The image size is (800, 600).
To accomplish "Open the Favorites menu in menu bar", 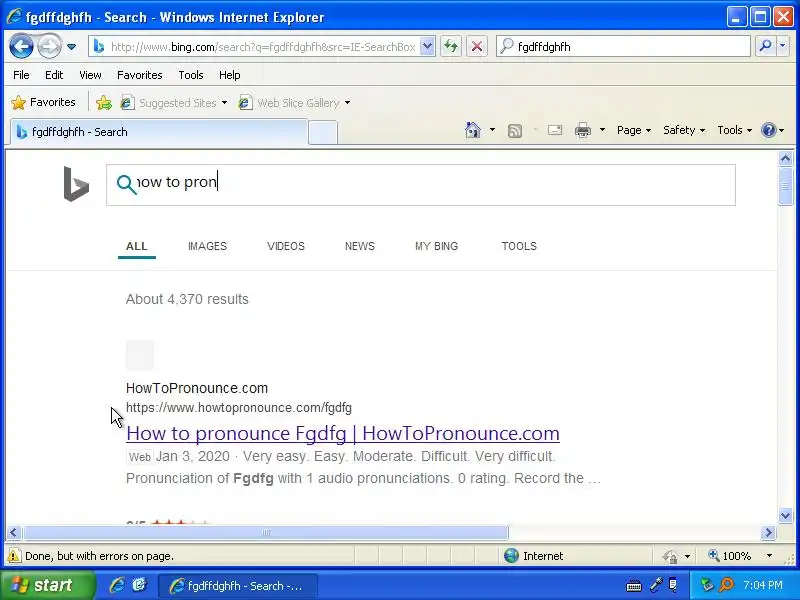I will [139, 75].
